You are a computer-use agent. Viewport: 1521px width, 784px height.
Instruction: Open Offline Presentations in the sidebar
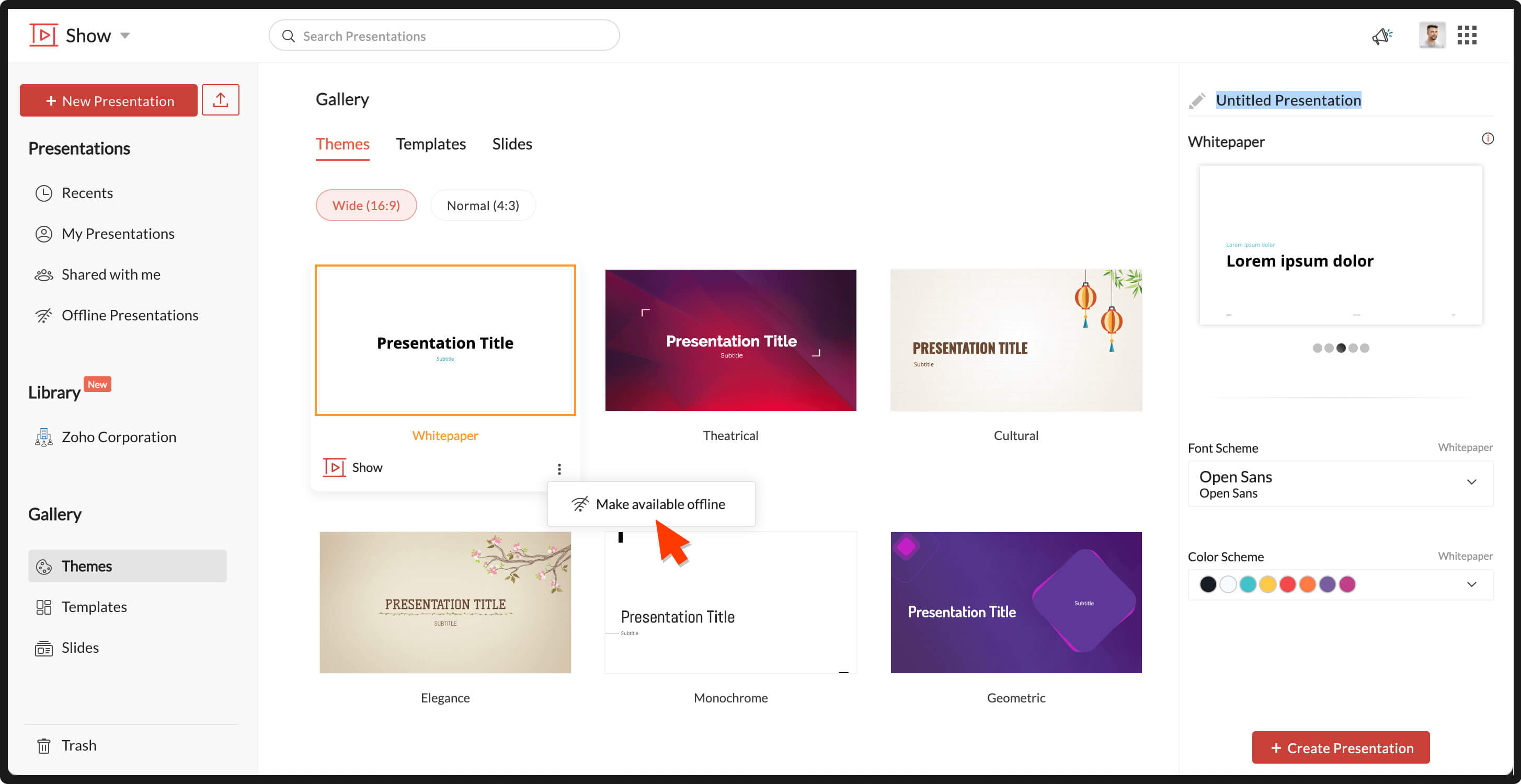tap(129, 315)
